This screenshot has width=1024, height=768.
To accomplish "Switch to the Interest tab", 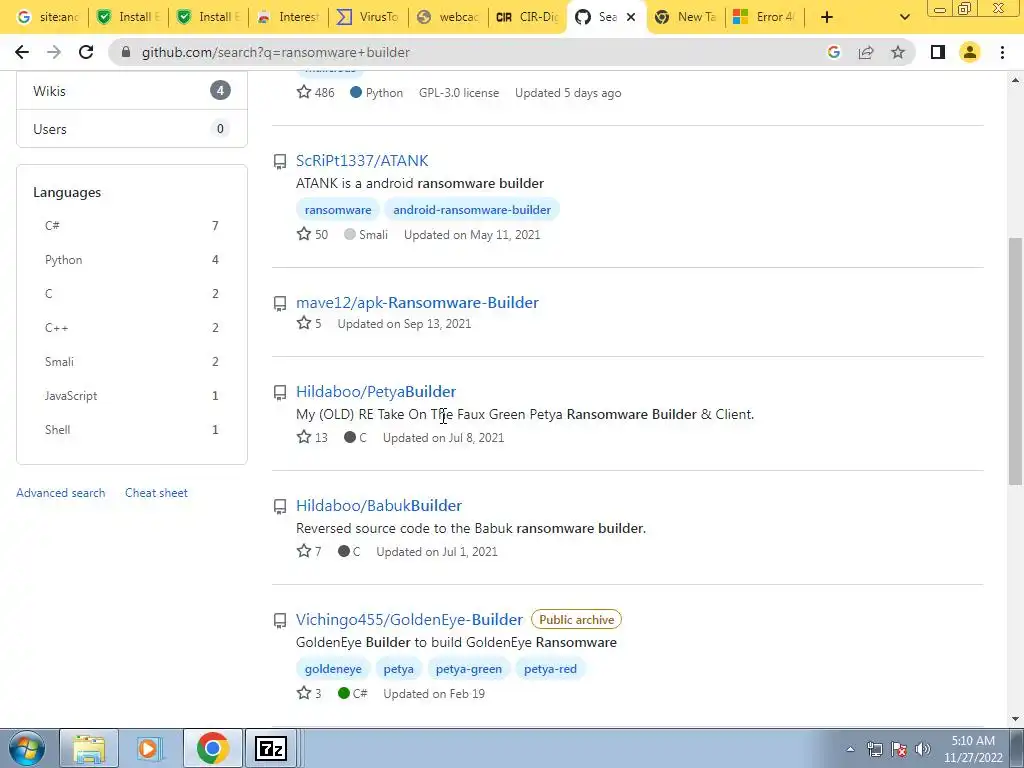I will pos(288,17).
